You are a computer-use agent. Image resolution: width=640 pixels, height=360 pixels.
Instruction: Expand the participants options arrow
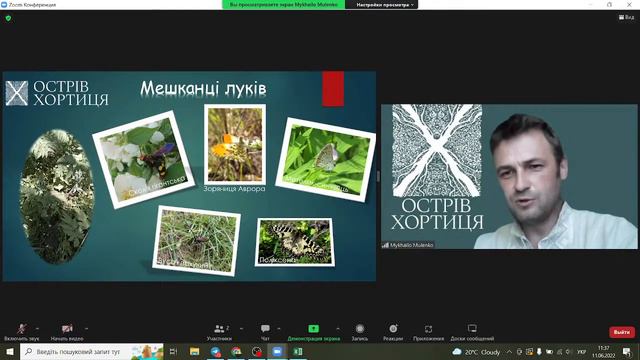tap(241, 329)
